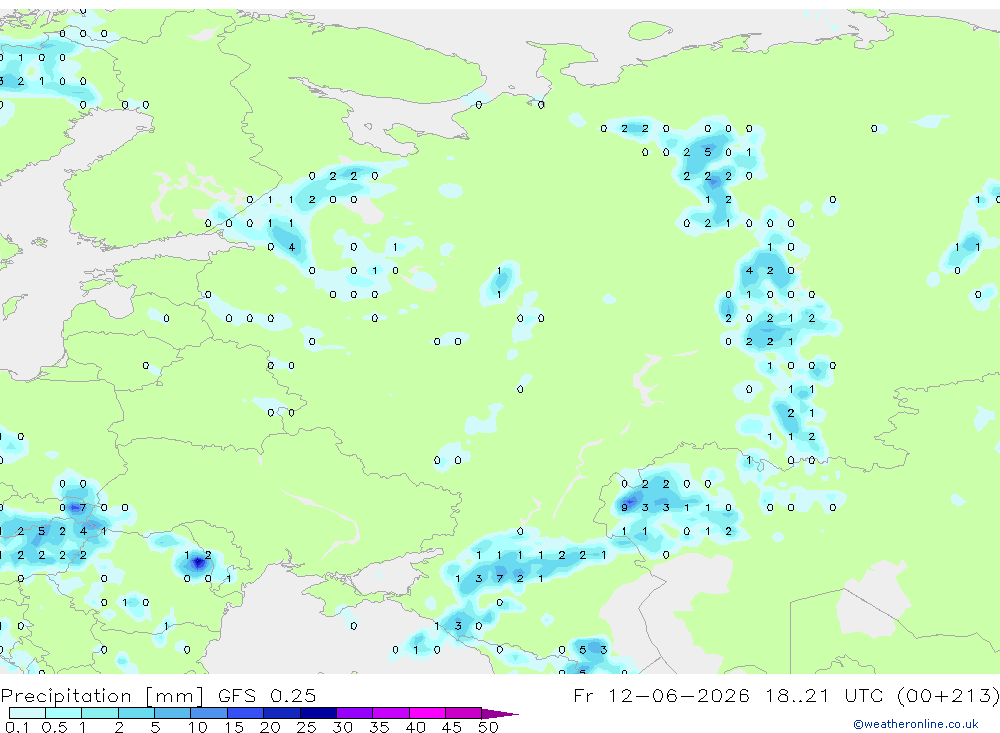Pick the 15–20 mm legend swatch

point(245,713)
